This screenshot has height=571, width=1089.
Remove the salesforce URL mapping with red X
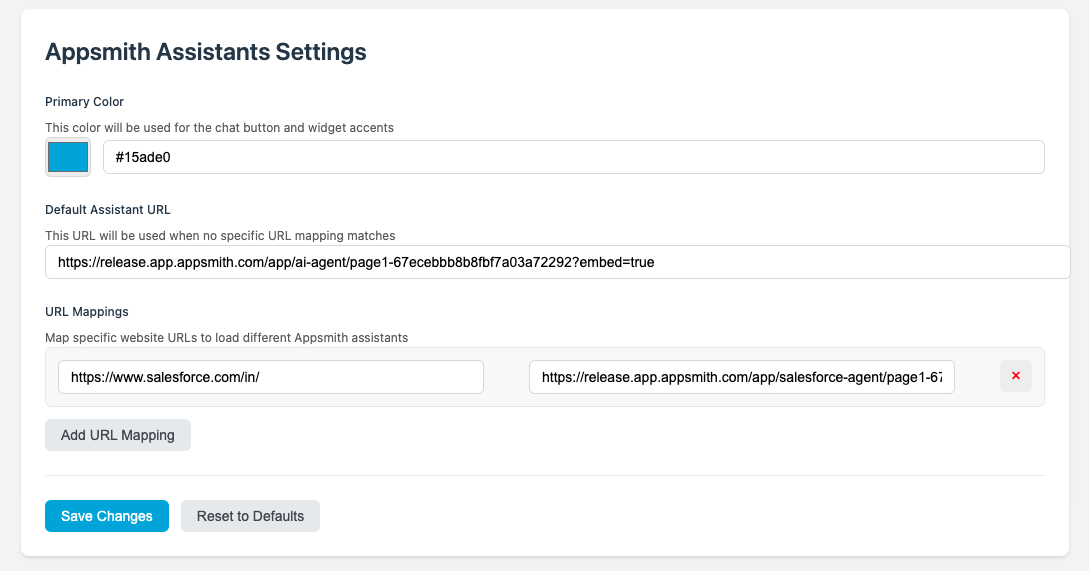(1015, 376)
